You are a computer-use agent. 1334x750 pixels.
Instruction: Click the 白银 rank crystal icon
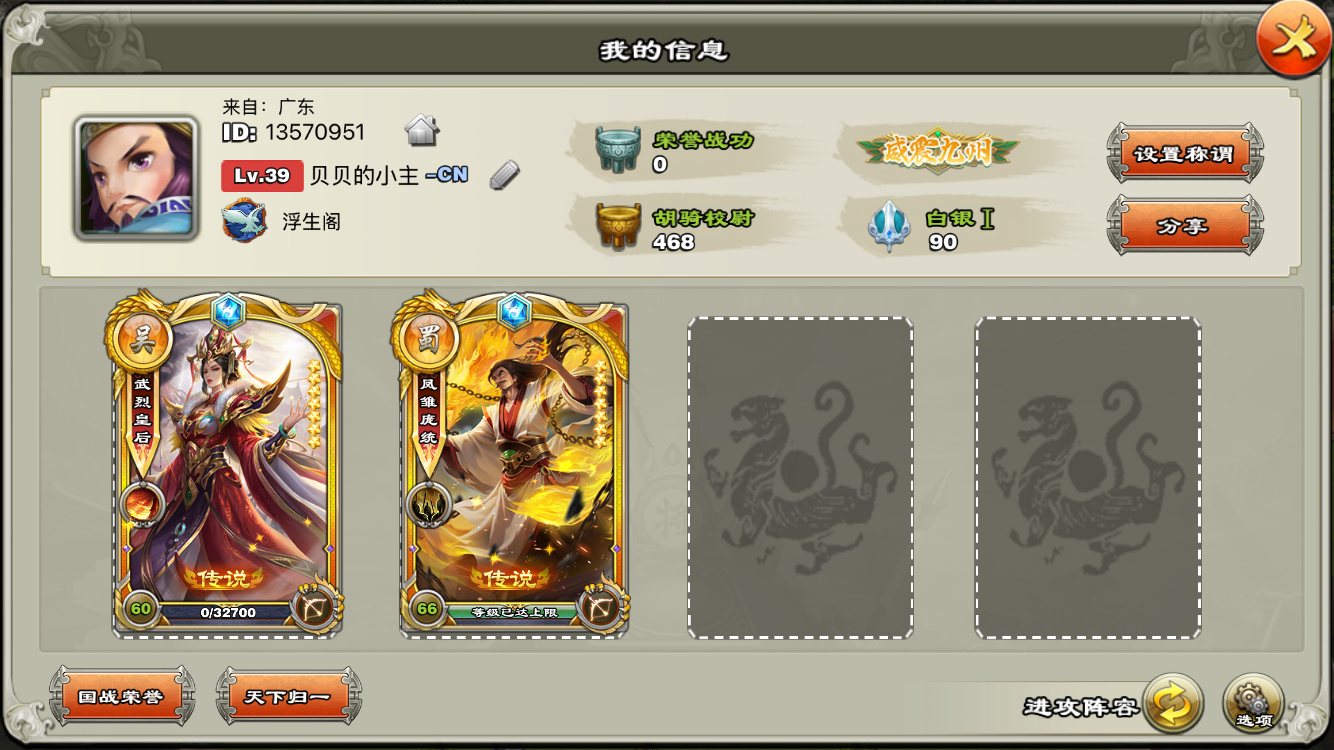888,226
